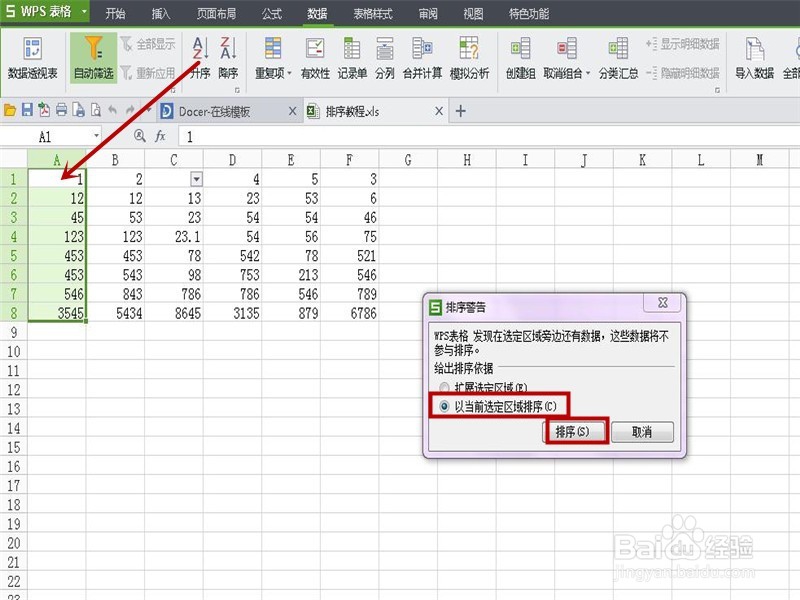Viewport: 800px width, 600px height.
Task: Open Record Form (记录单)
Action: click(x=352, y=59)
